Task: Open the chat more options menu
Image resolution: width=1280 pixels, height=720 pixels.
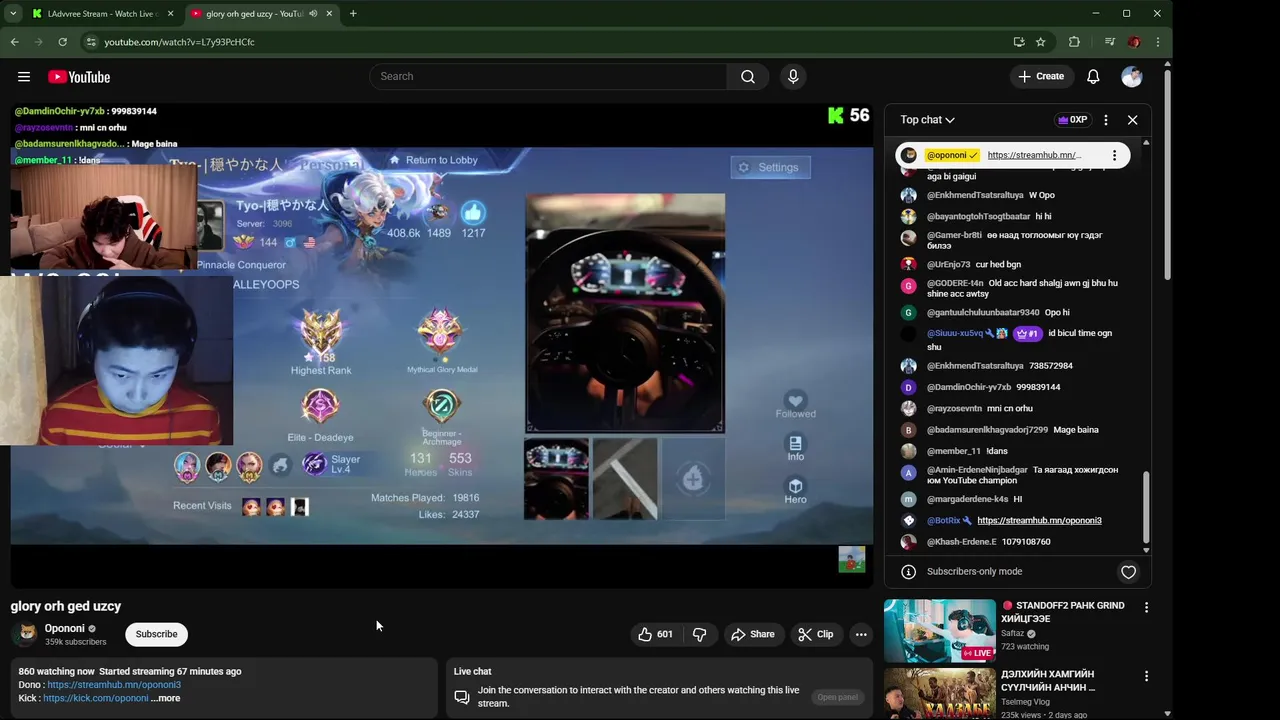Action: click(1105, 120)
